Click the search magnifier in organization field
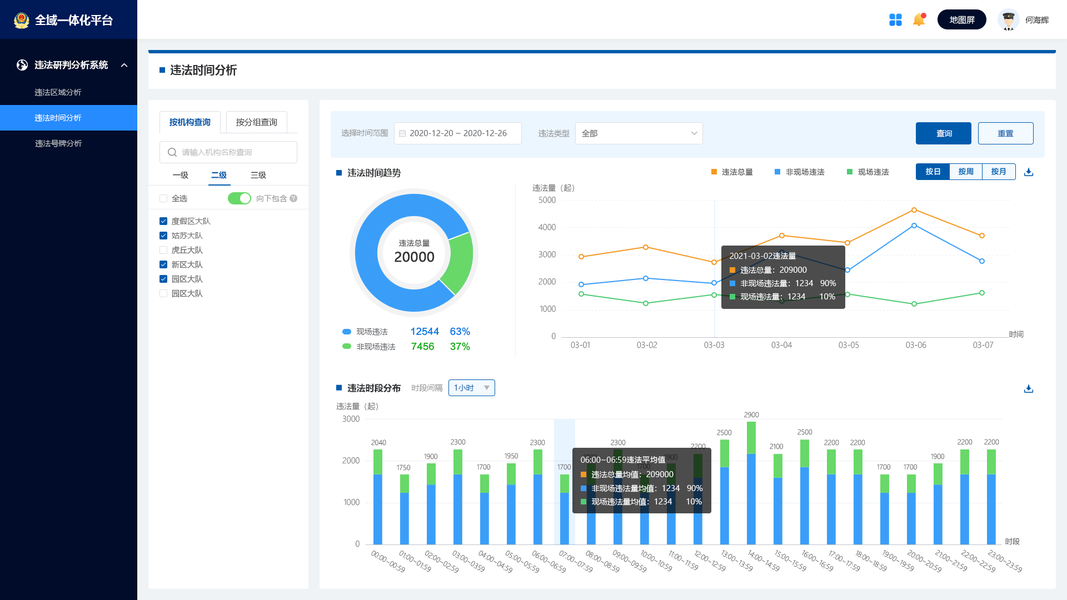This screenshot has height=600, width=1067. coord(172,152)
